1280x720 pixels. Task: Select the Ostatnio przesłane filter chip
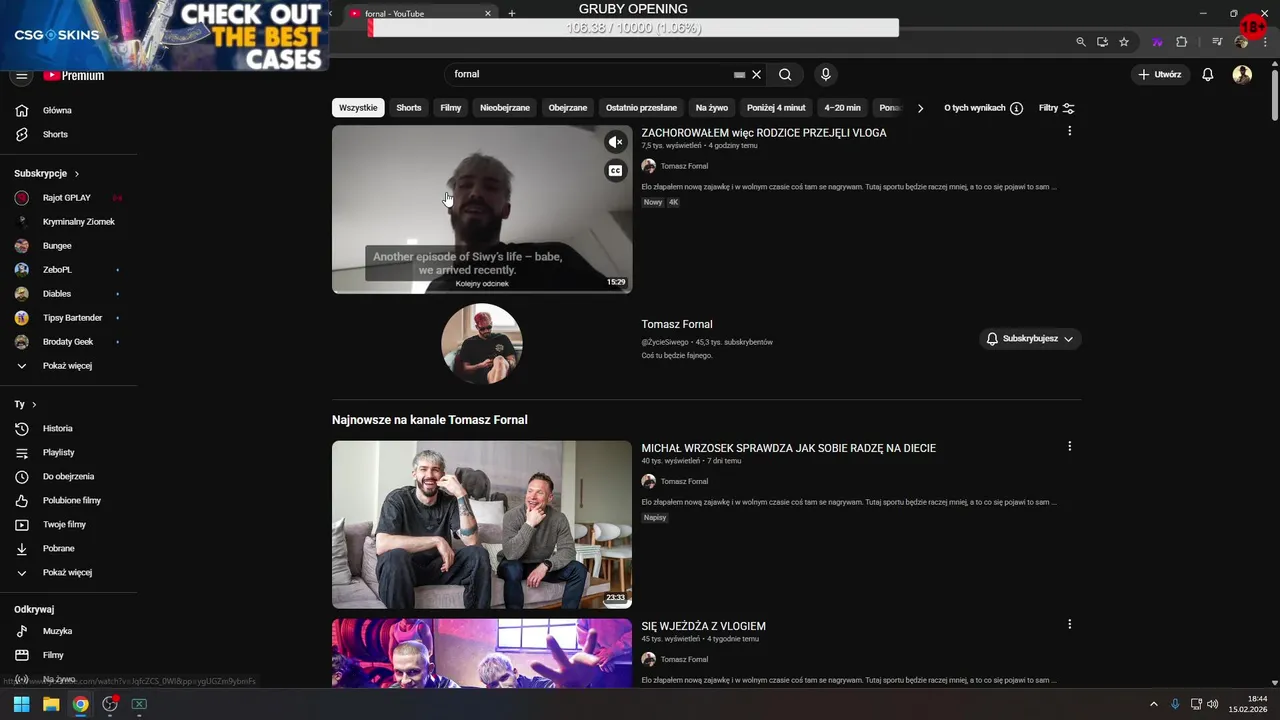(641, 108)
